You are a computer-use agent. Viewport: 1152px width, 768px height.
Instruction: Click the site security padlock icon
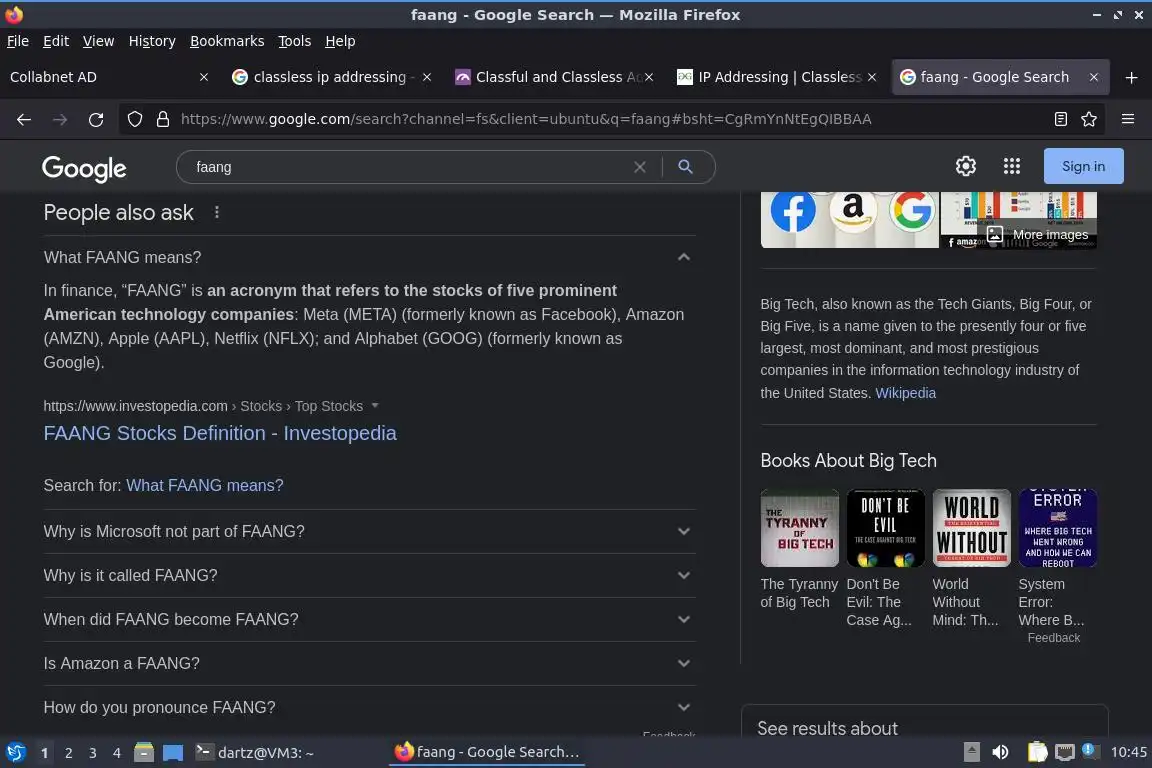[x=163, y=119]
